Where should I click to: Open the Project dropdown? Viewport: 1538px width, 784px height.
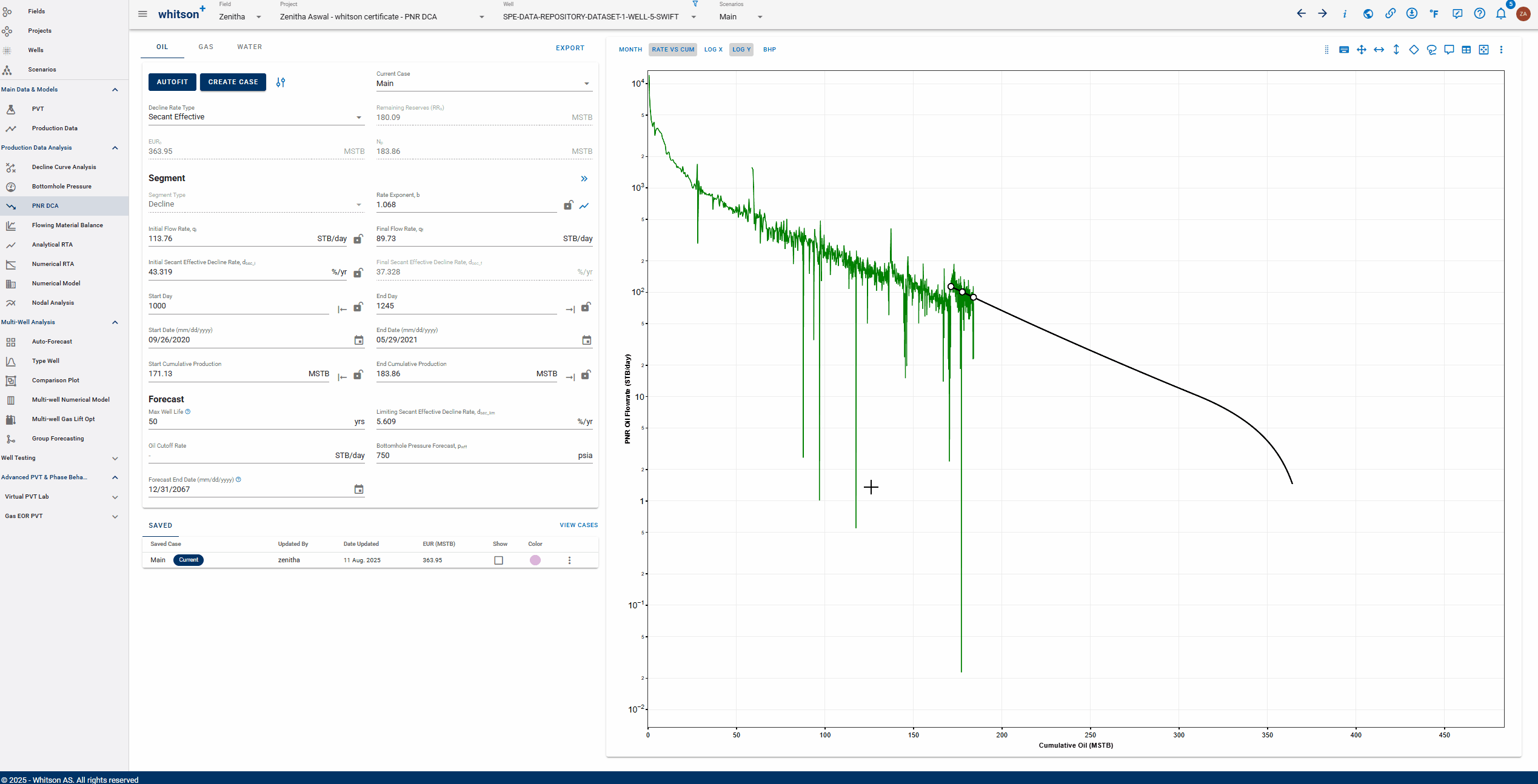click(383, 17)
